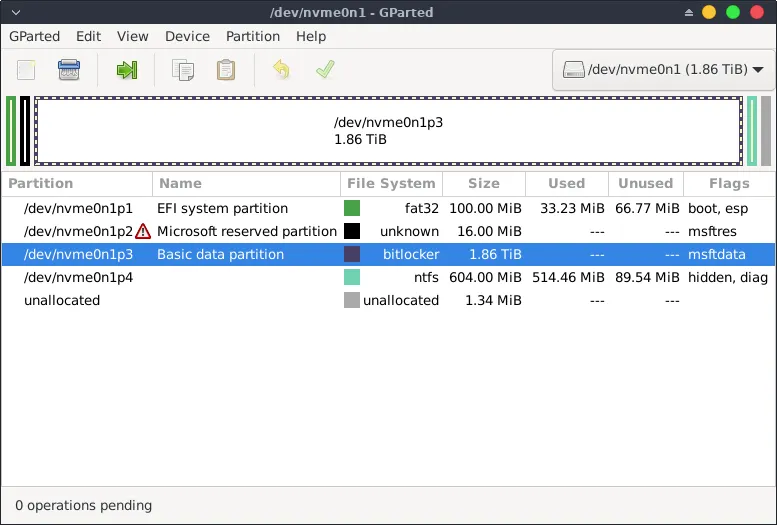Click the Undo last operation icon

(x=281, y=70)
